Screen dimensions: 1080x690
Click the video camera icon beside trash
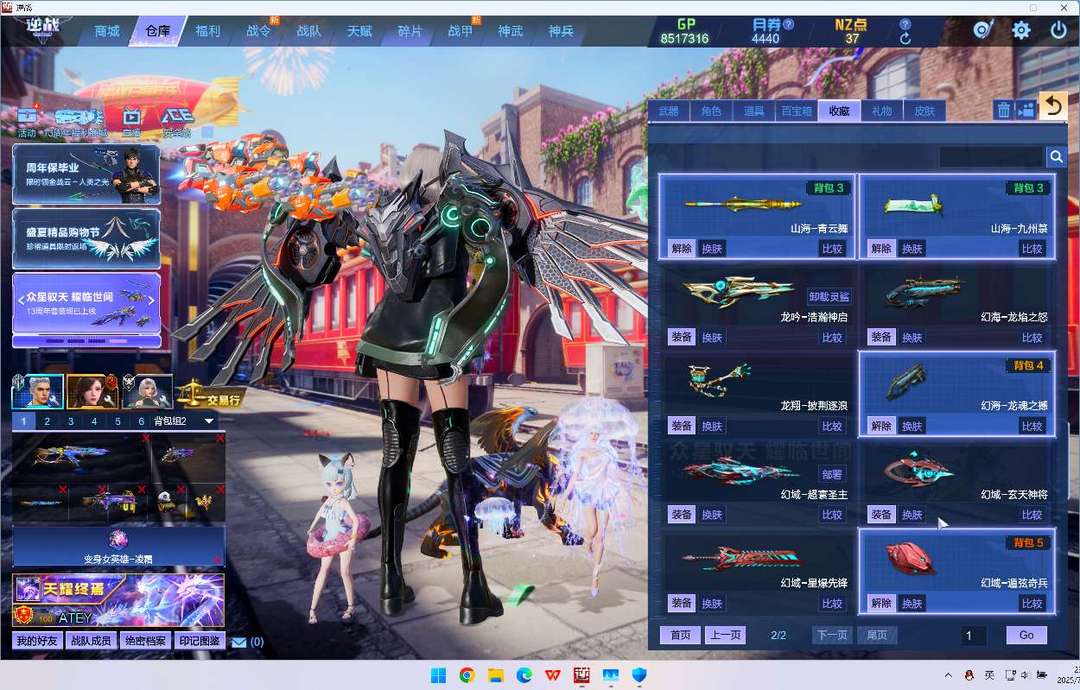1026,109
